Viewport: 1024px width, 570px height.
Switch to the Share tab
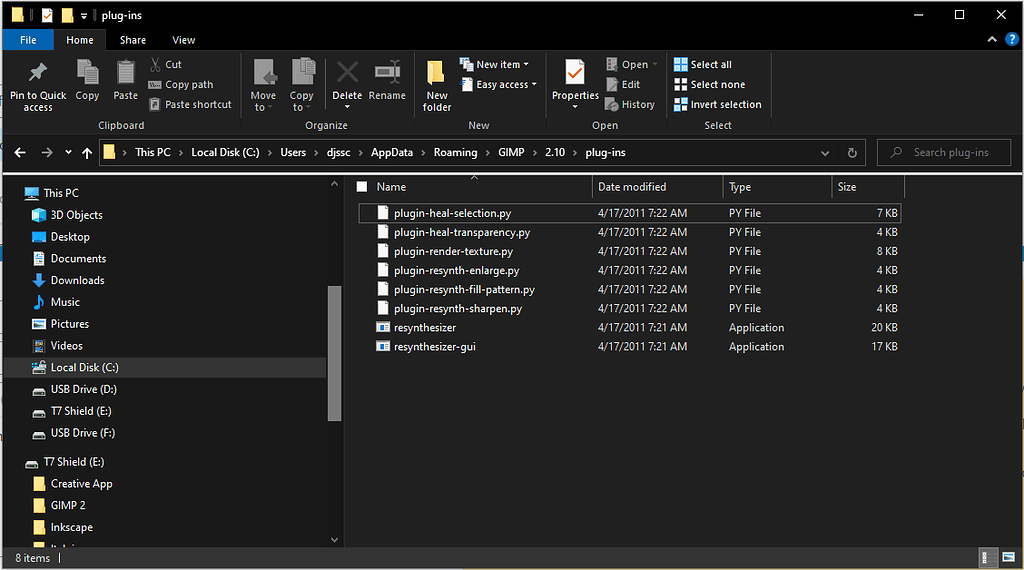pos(133,40)
